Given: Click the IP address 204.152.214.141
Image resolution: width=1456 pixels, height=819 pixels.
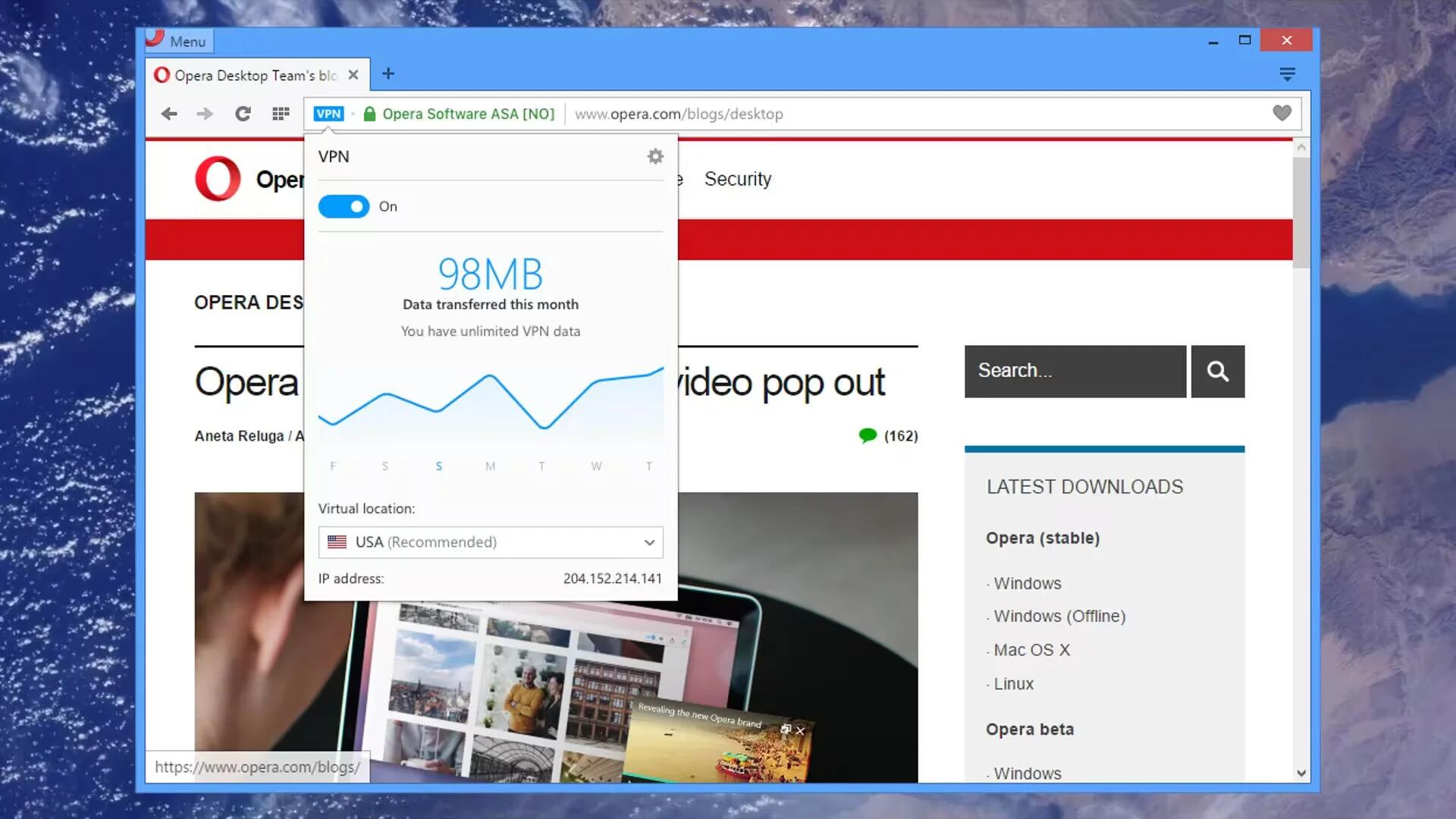Looking at the screenshot, I should 613,579.
